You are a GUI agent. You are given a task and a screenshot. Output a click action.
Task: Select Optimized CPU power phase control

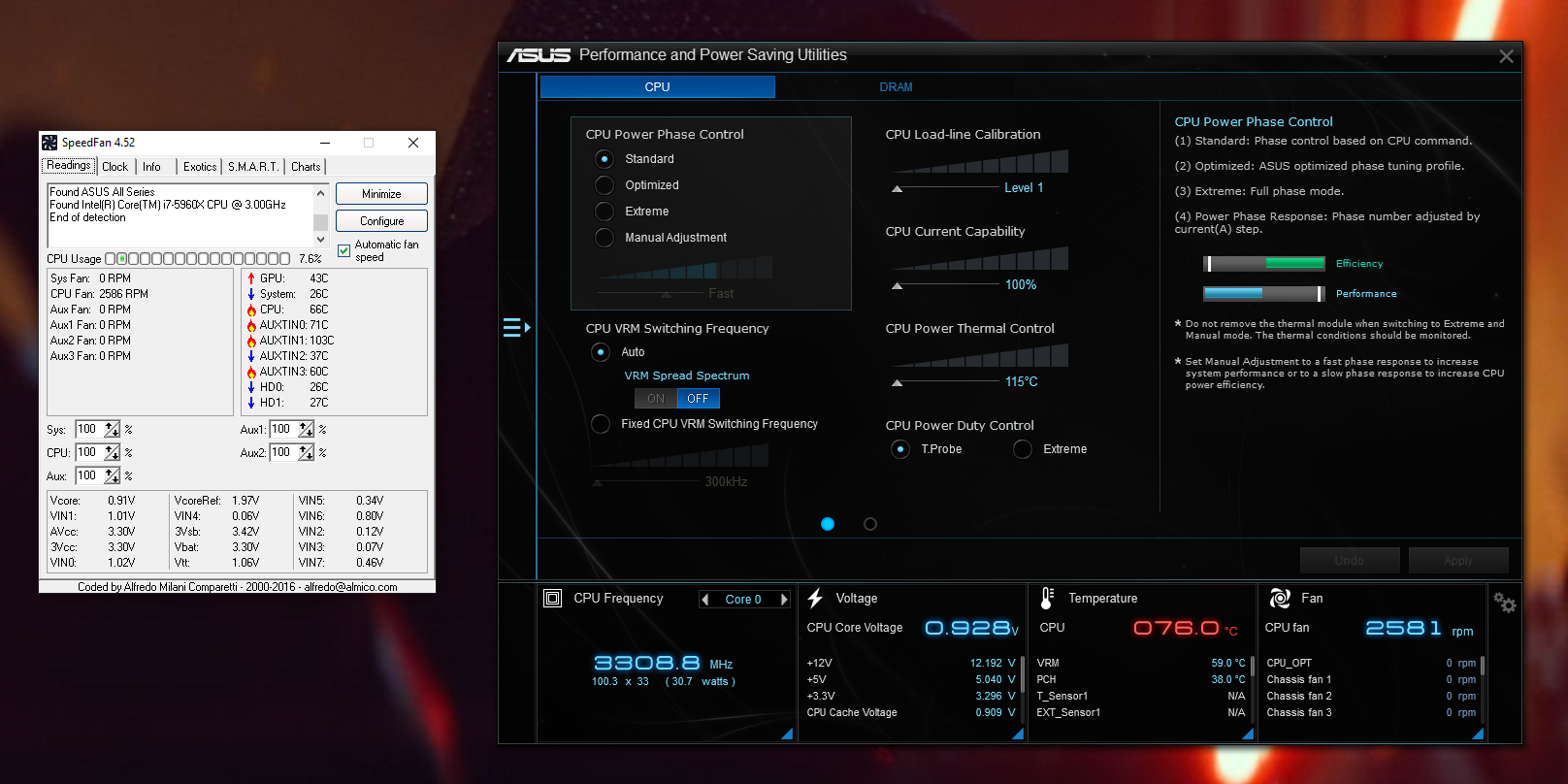pyautogui.click(x=604, y=185)
